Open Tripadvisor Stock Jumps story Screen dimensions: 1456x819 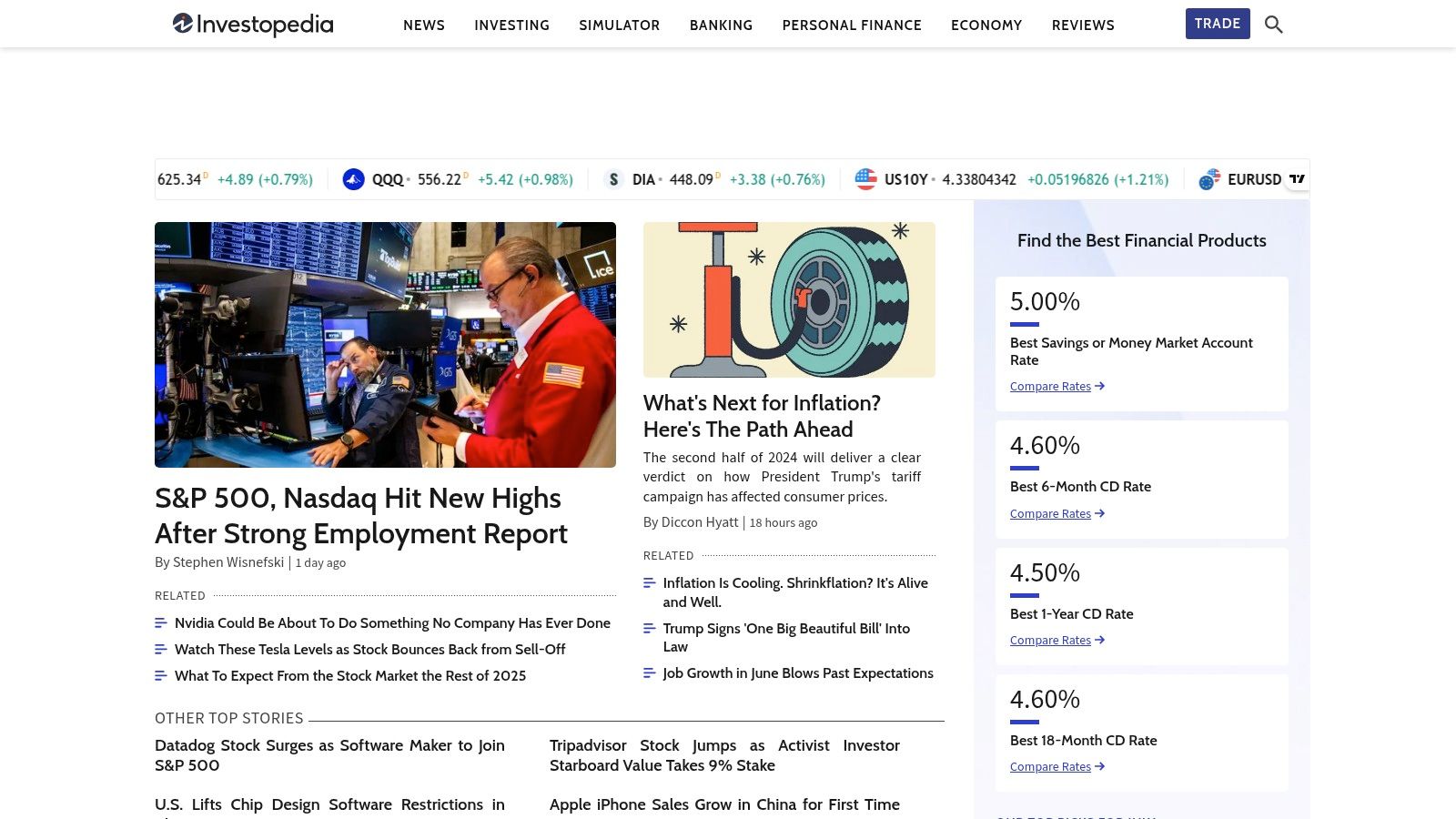click(x=724, y=755)
